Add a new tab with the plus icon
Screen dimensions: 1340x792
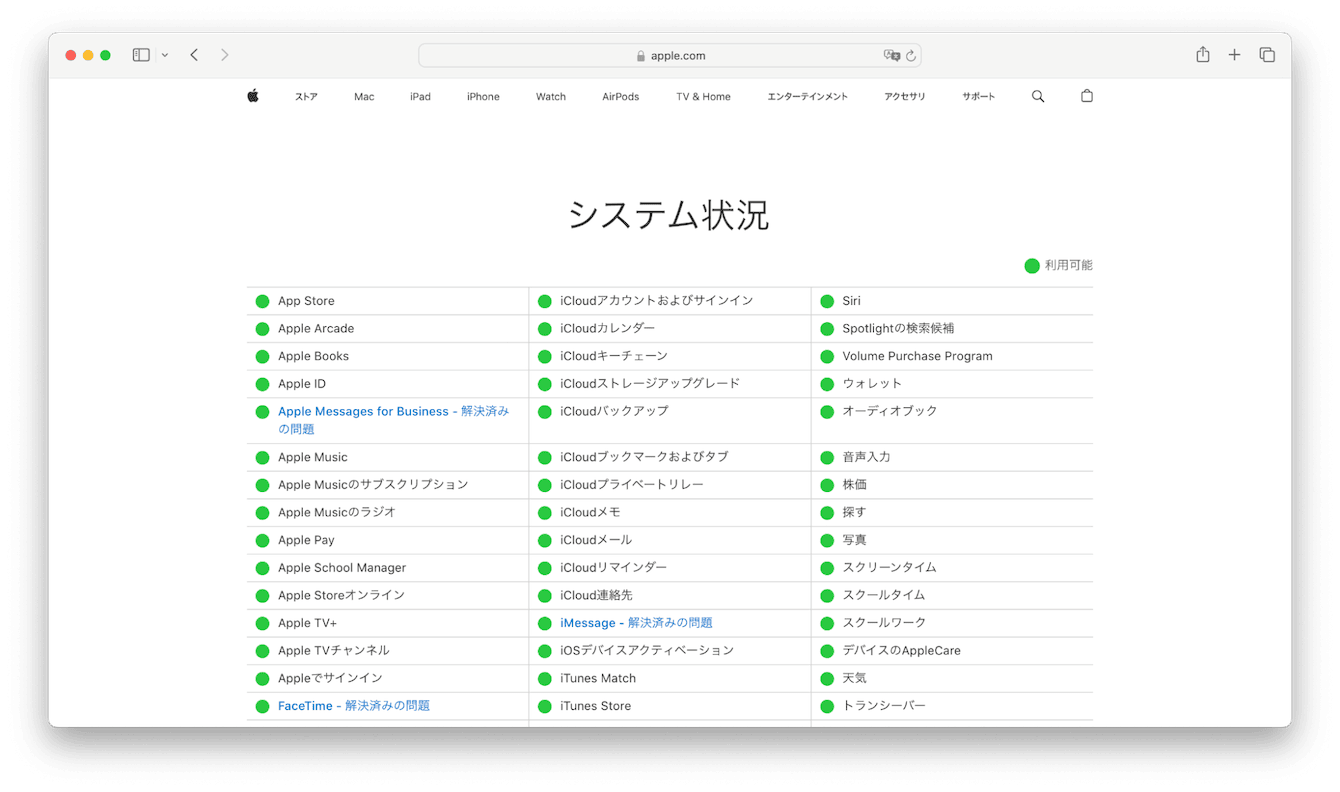1235,55
